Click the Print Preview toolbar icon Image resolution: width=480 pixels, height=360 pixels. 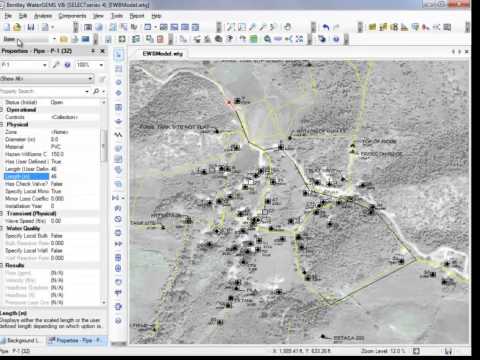(45, 27)
